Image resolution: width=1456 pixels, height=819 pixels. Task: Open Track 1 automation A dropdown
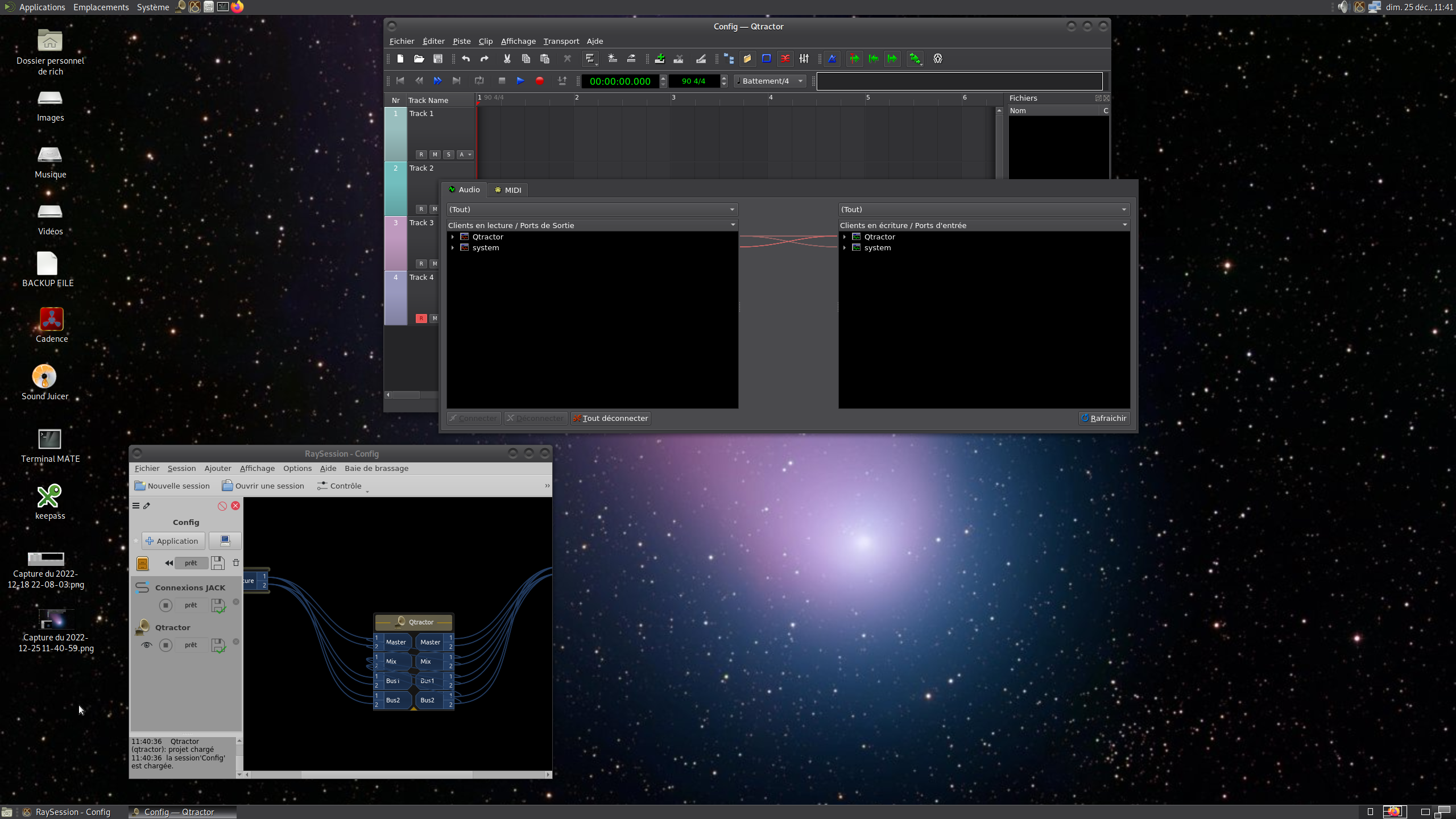(x=465, y=155)
